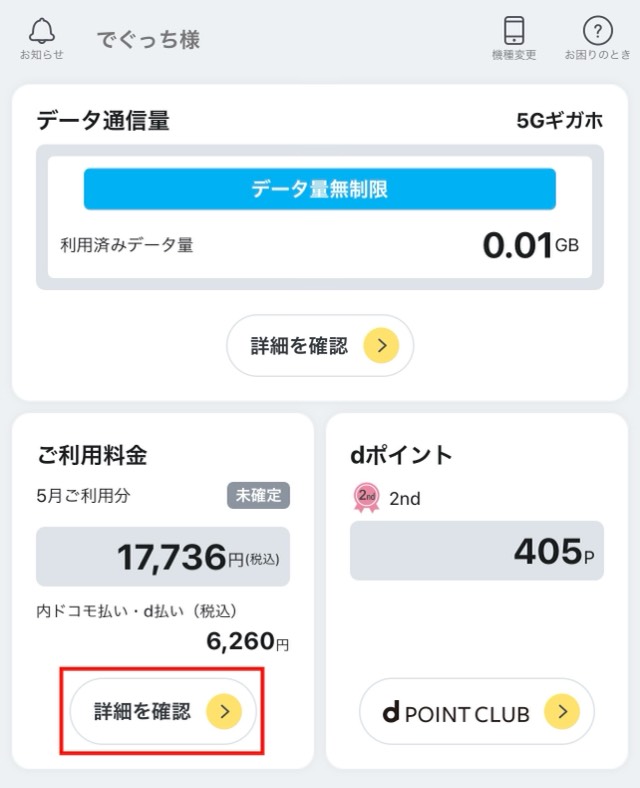Tap the yellow arrow beside POINT CLUB
Viewport: 640px width, 788px height.
click(x=562, y=712)
